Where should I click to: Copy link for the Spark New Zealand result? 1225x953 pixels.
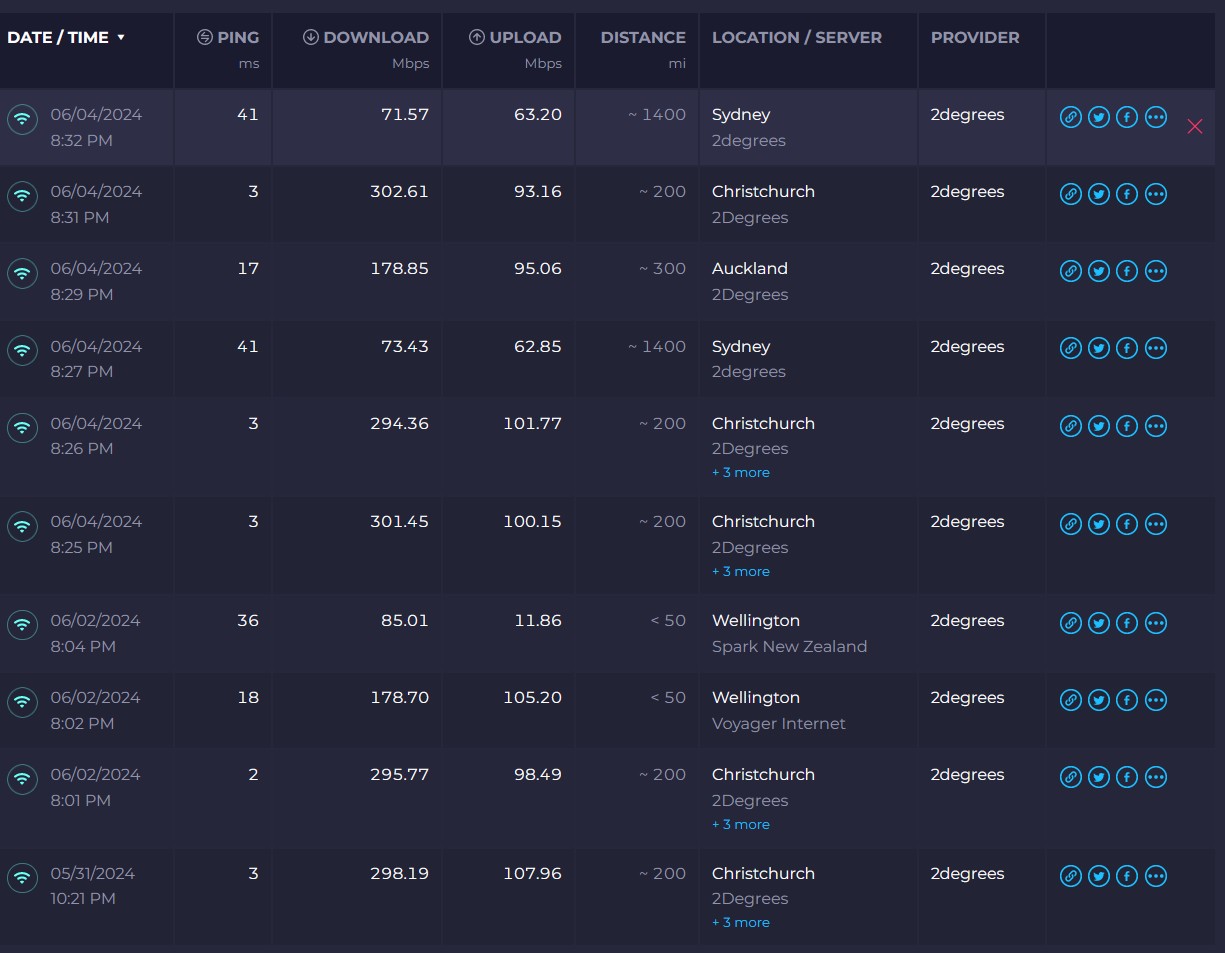click(x=1070, y=623)
